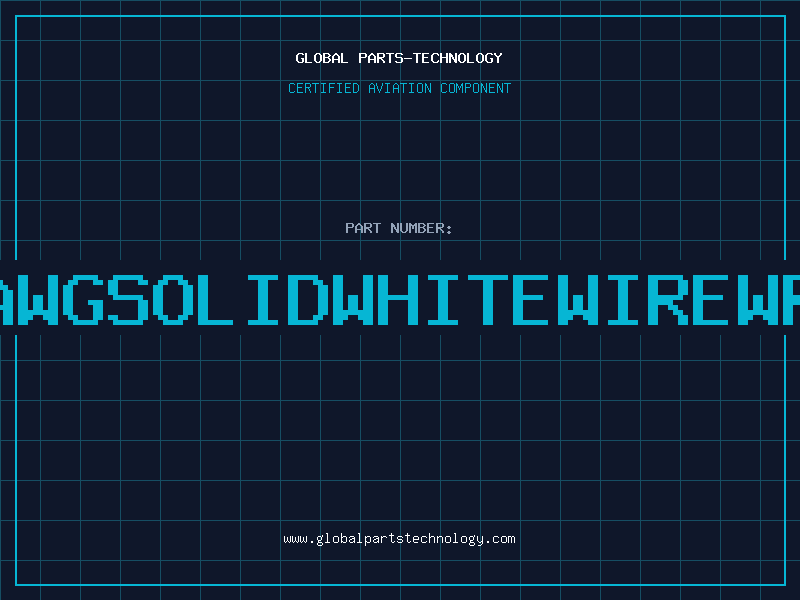Open the www.globalpartstechnology.com link

pyautogui.click(x=399, y=539)
